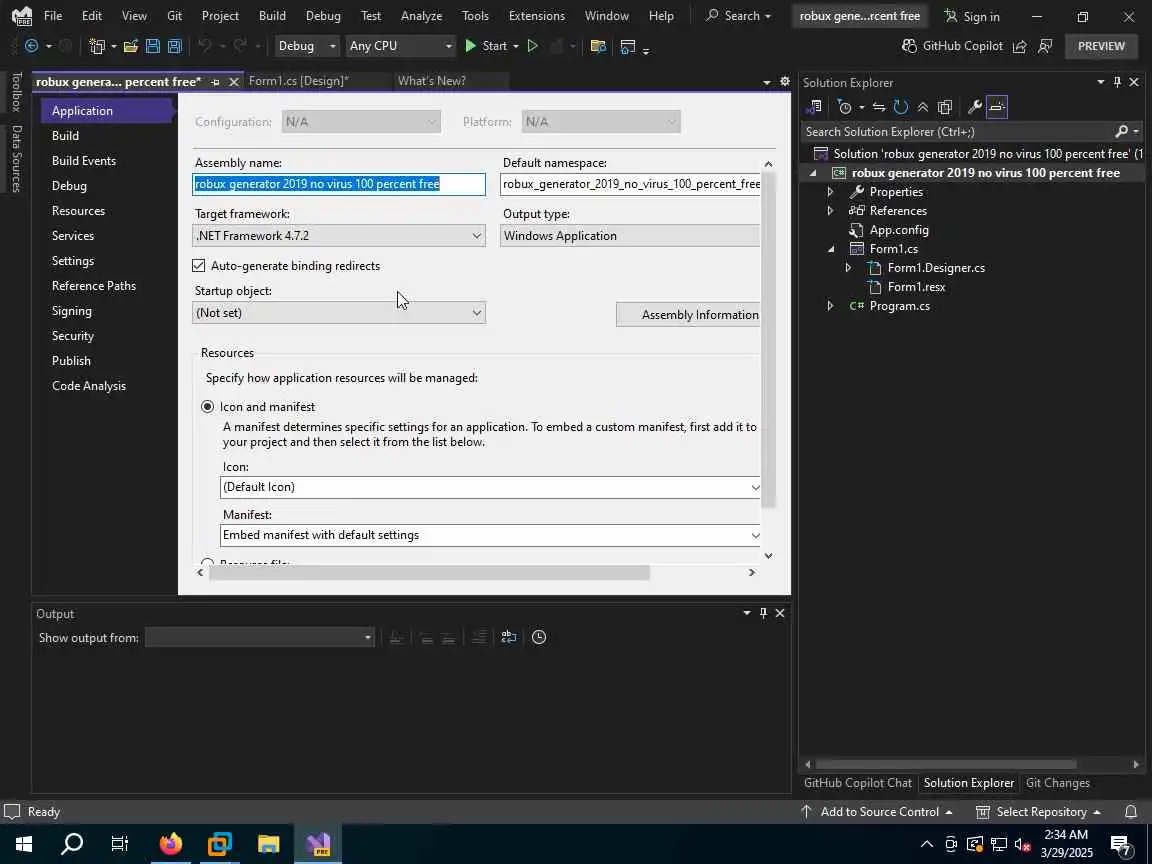
Task: Click the Assembly name input field
Action: [x=339, y=184]
